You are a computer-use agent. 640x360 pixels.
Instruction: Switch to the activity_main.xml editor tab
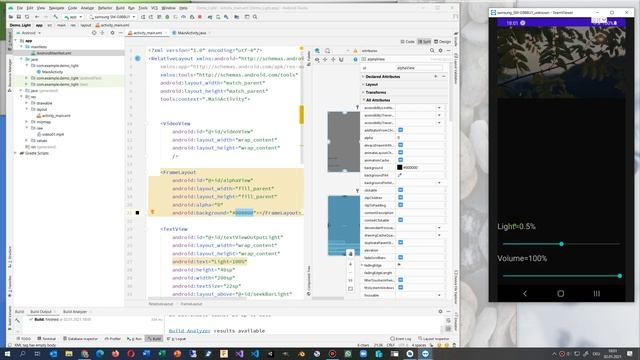click(147, 33)
